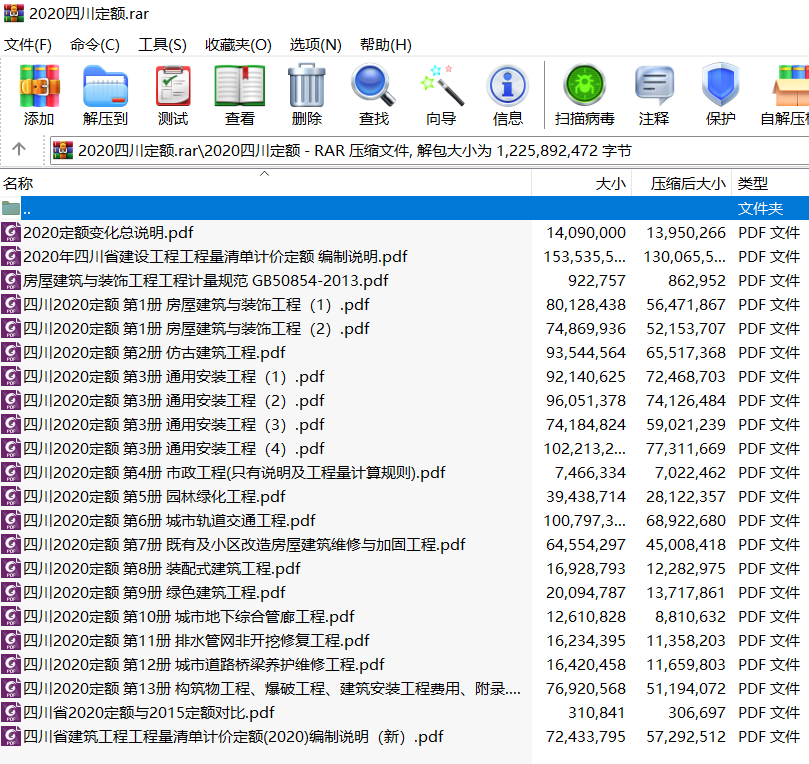Viewport: 809px width, 764px height.
Task: Sort by 大小 column header
Action: tap(581, 183)
